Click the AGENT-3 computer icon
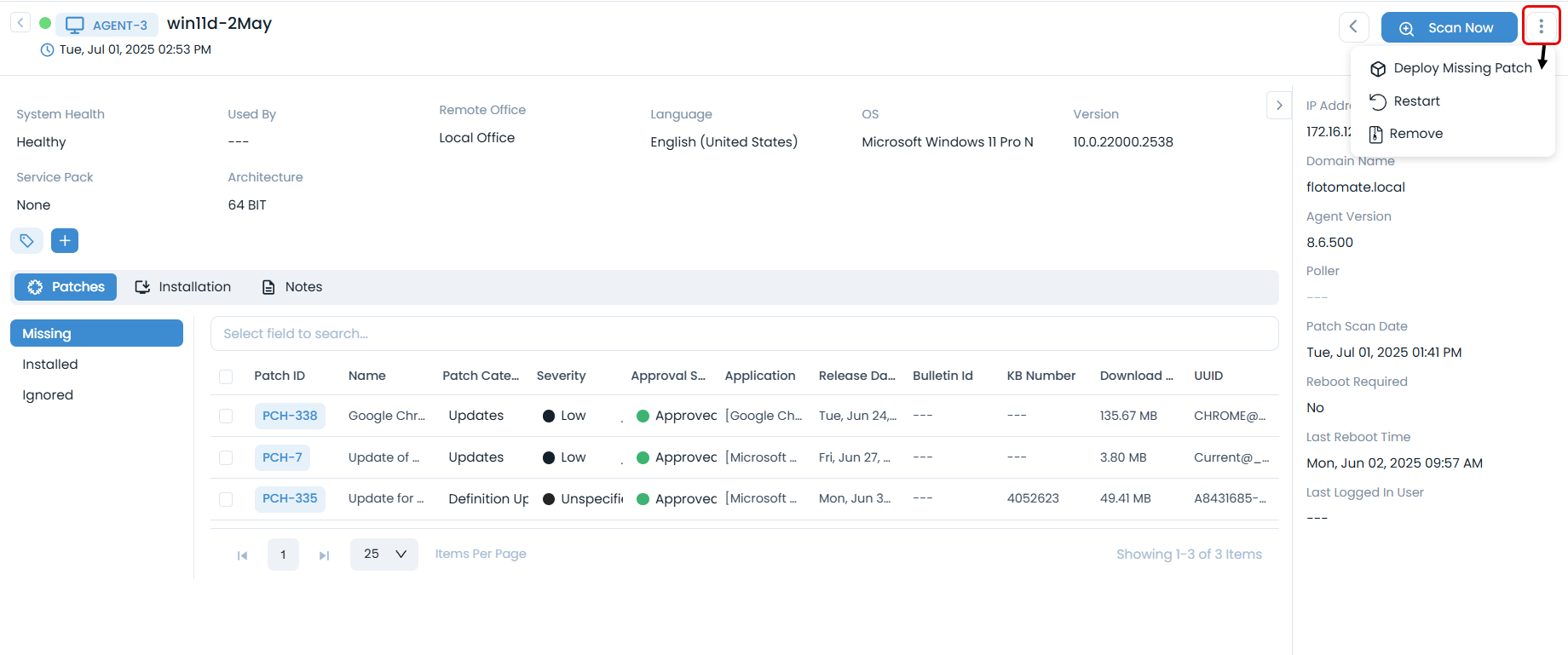Screen dimensions: 1568x655 (x=75, y=25)
